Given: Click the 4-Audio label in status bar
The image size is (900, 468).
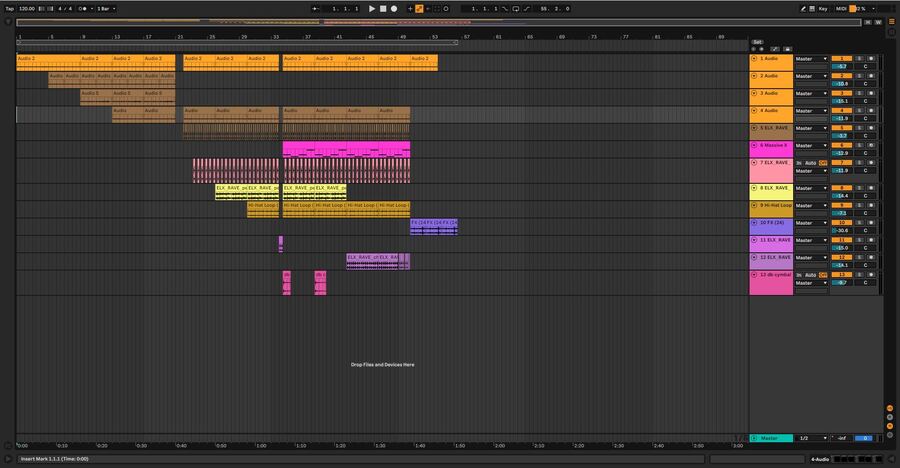Looking at the screenshot, I should (820, 459).
